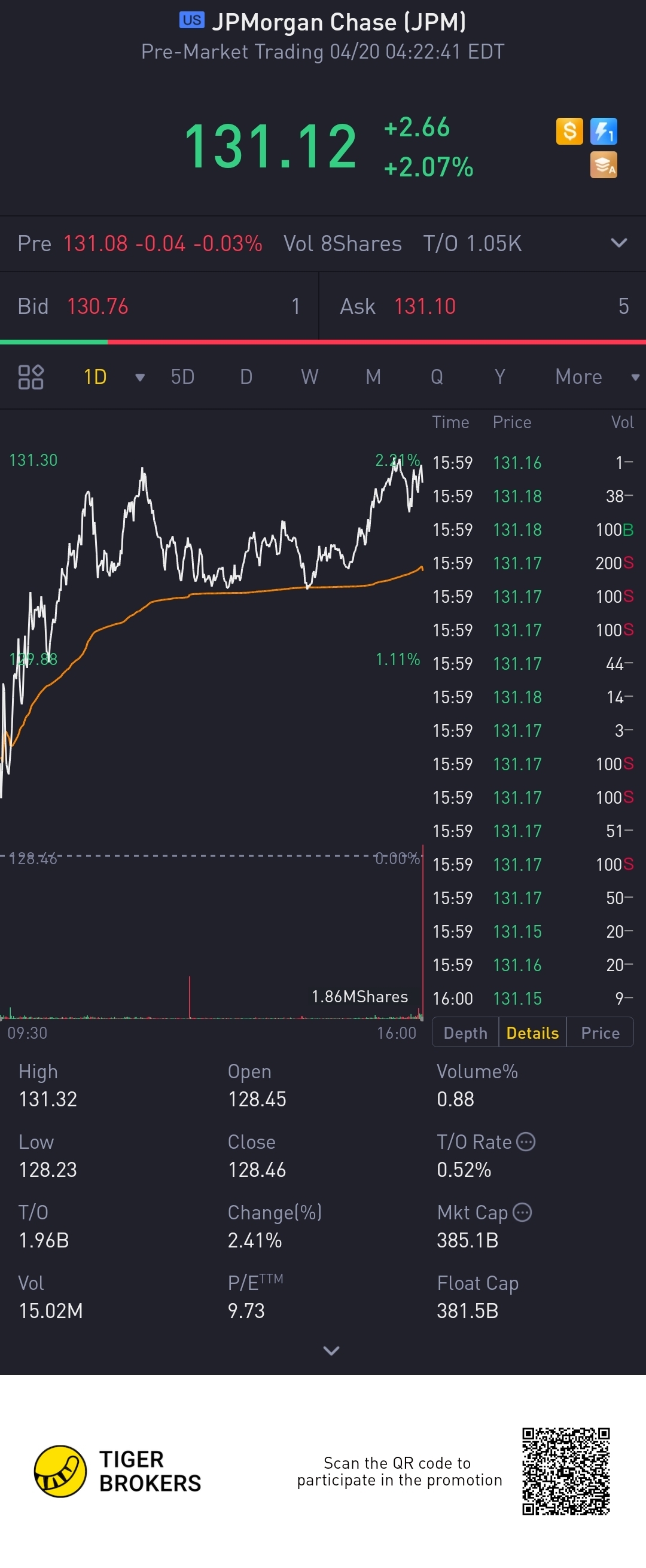Screen dimensions: 646x1568
Task: Open the chart layout grid icon
Action: pyautogui.click(x=31, y=377)
